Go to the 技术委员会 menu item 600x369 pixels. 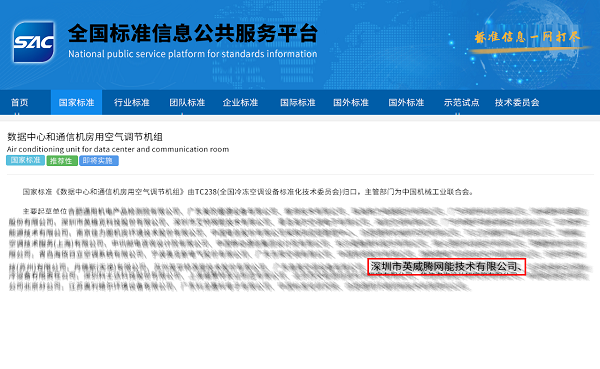point(517,103)
